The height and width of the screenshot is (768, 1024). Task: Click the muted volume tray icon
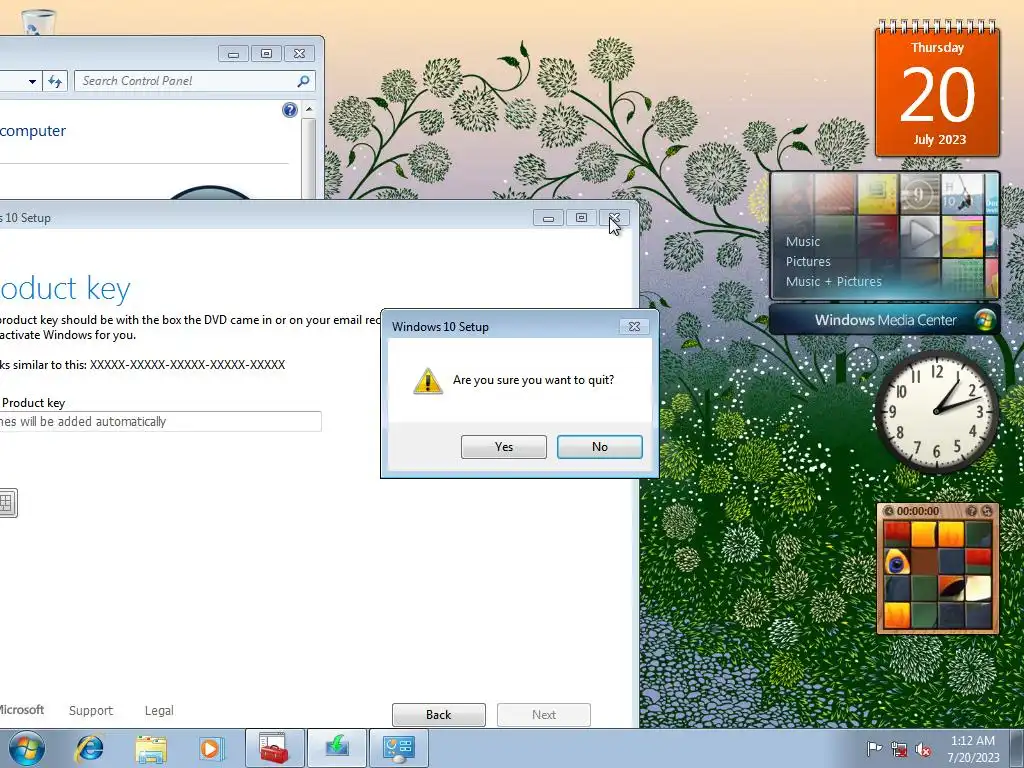(x=923, y=749)
